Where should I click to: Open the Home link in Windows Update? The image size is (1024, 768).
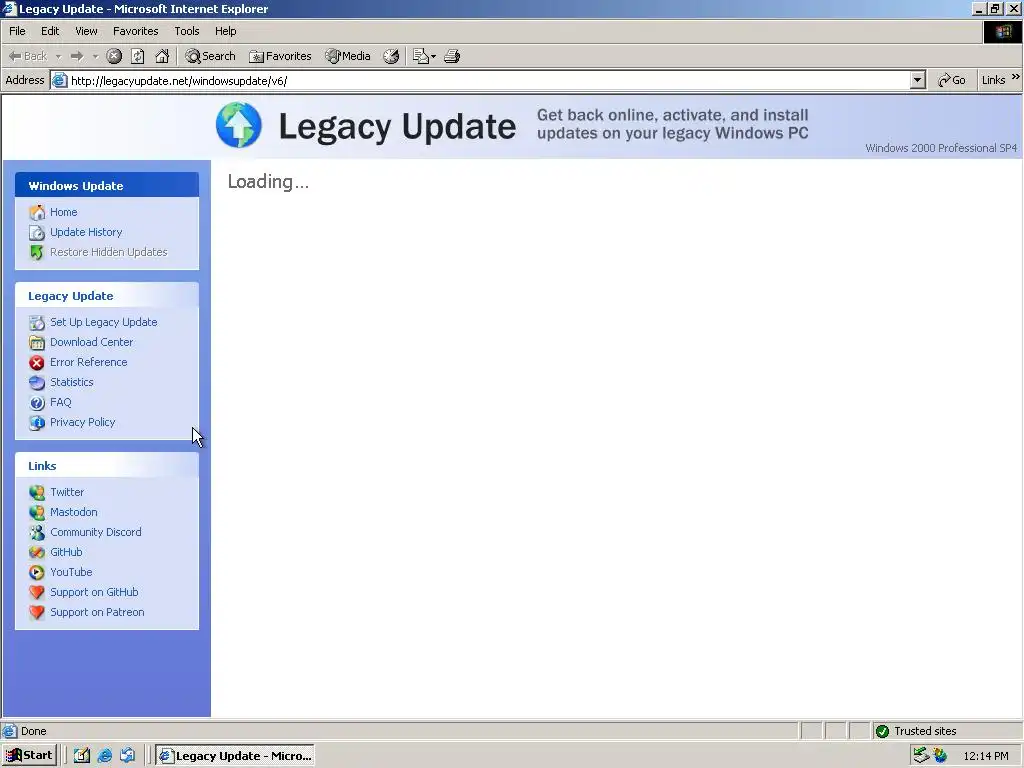(x=63, y=212)
